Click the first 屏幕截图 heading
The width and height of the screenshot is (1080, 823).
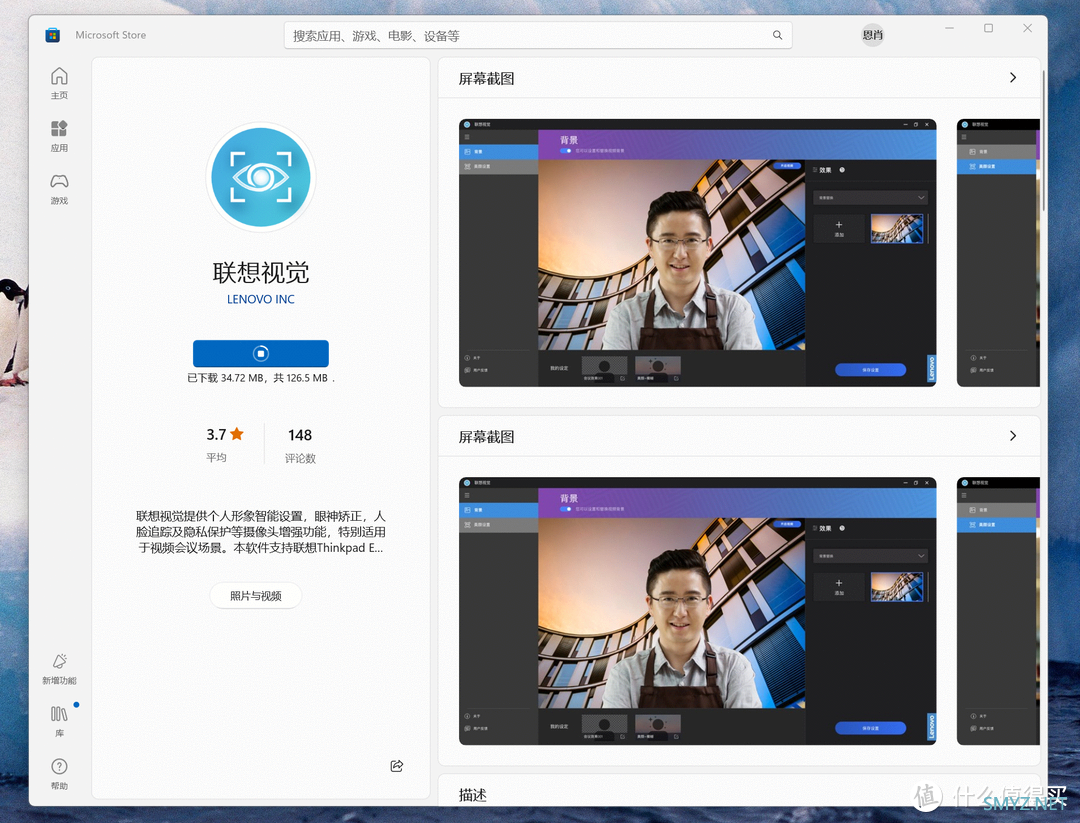pyautogui.click(x=487, y=79)
